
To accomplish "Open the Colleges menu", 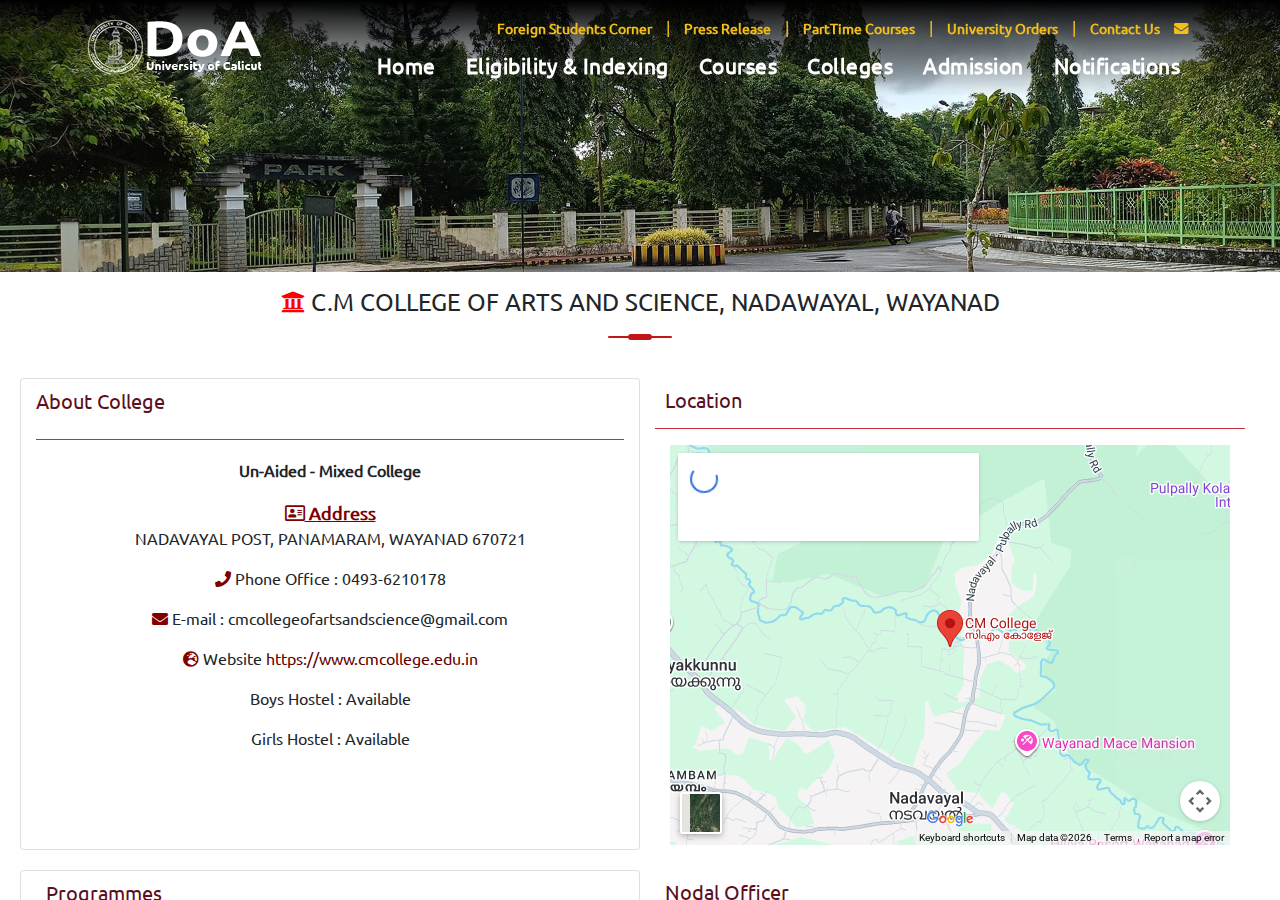I will point(850,66).
